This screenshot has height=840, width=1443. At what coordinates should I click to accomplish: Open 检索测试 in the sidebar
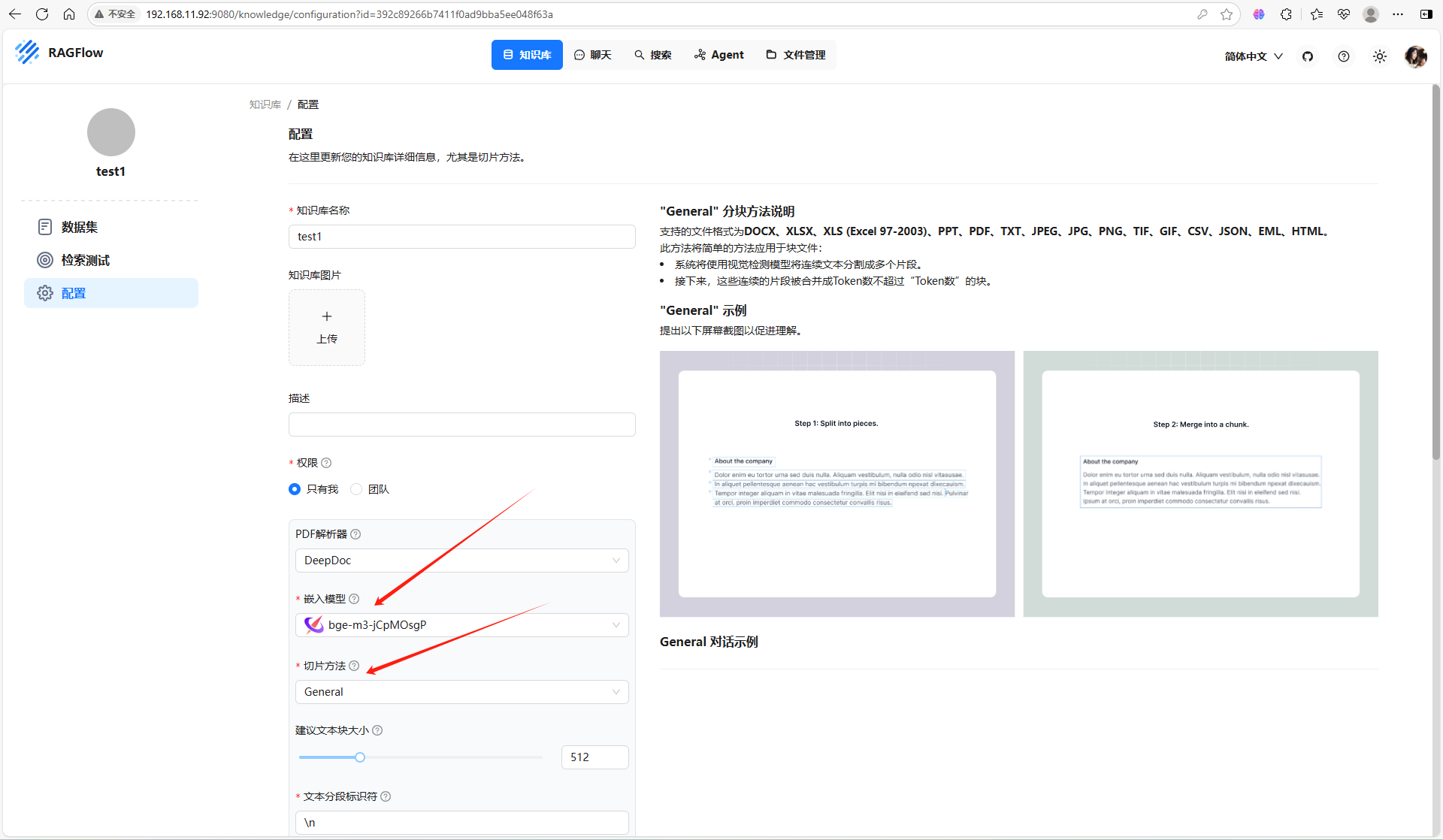tap(111, 260)
